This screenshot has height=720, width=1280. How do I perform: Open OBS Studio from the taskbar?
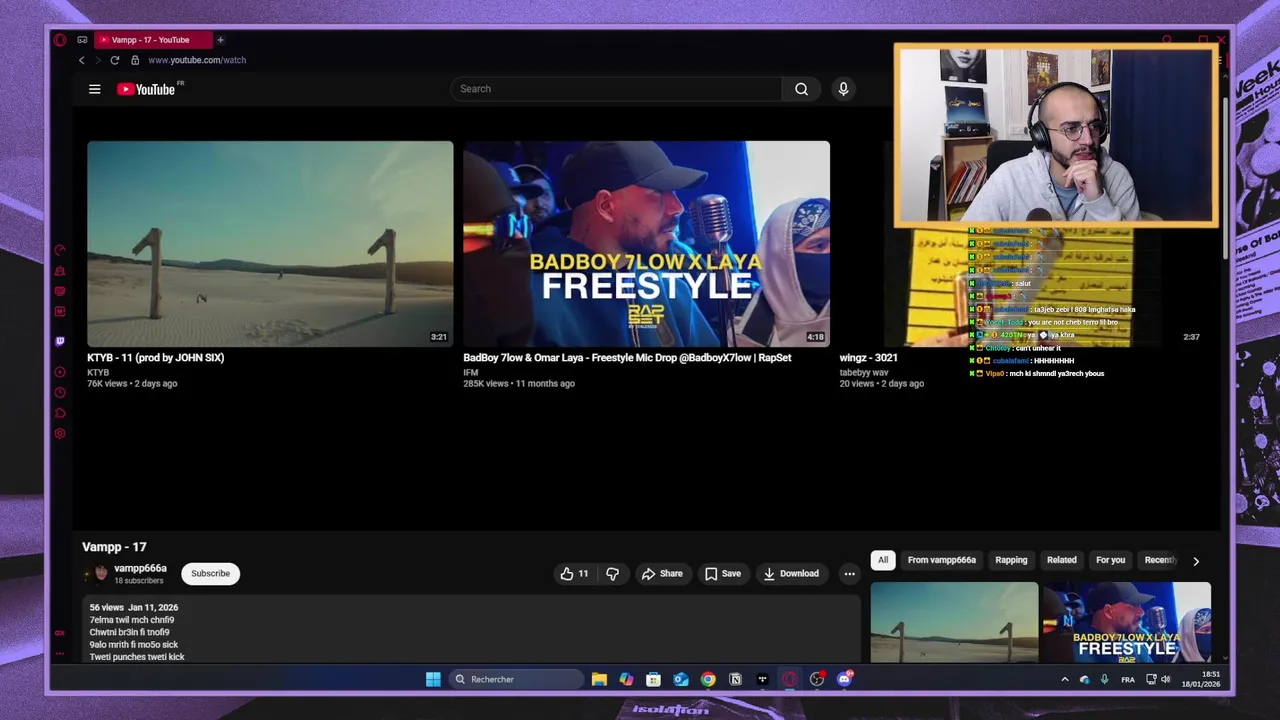tap(817, 679)
